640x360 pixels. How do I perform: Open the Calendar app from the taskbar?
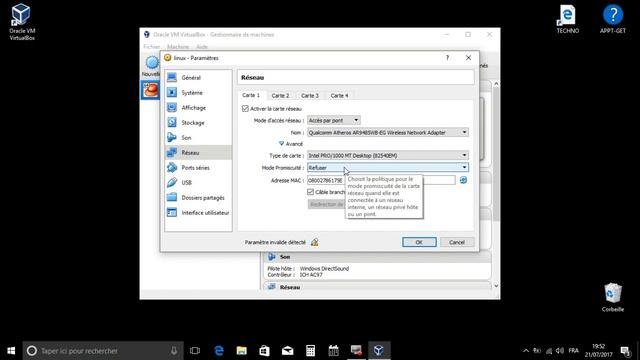click(x=333, y=351)
